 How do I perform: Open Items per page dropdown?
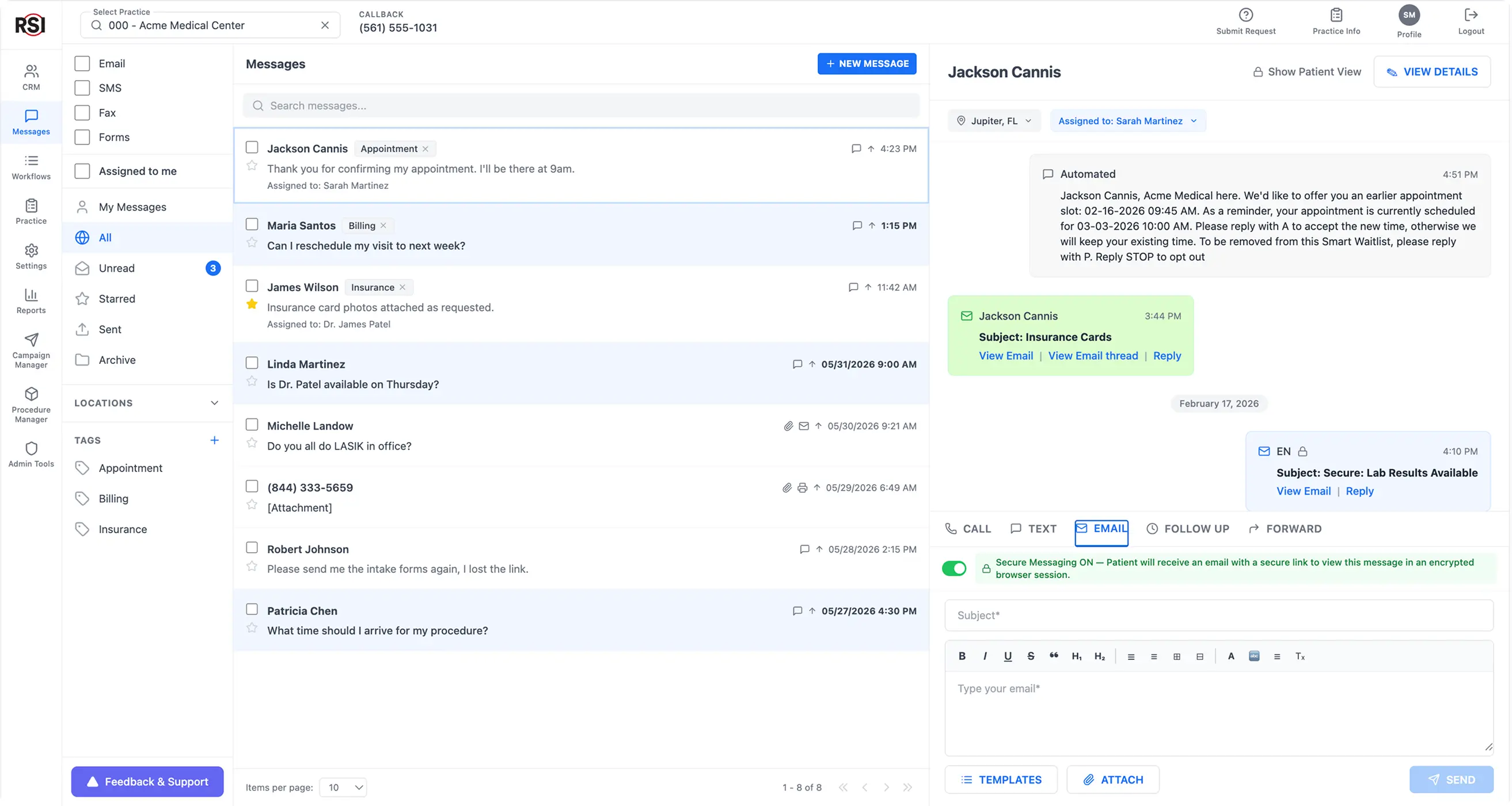[343, 788]
